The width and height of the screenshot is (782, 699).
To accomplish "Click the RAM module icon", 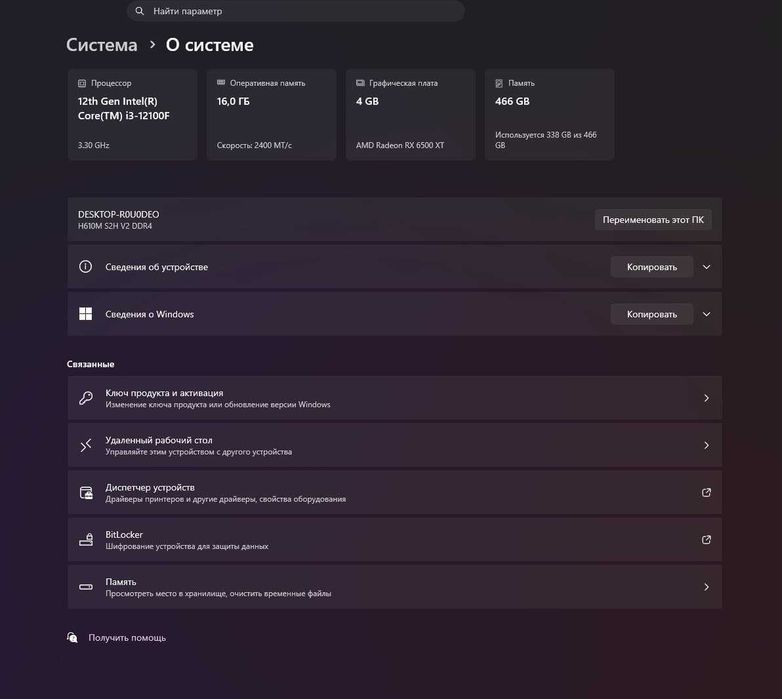I will coord(221,83).
